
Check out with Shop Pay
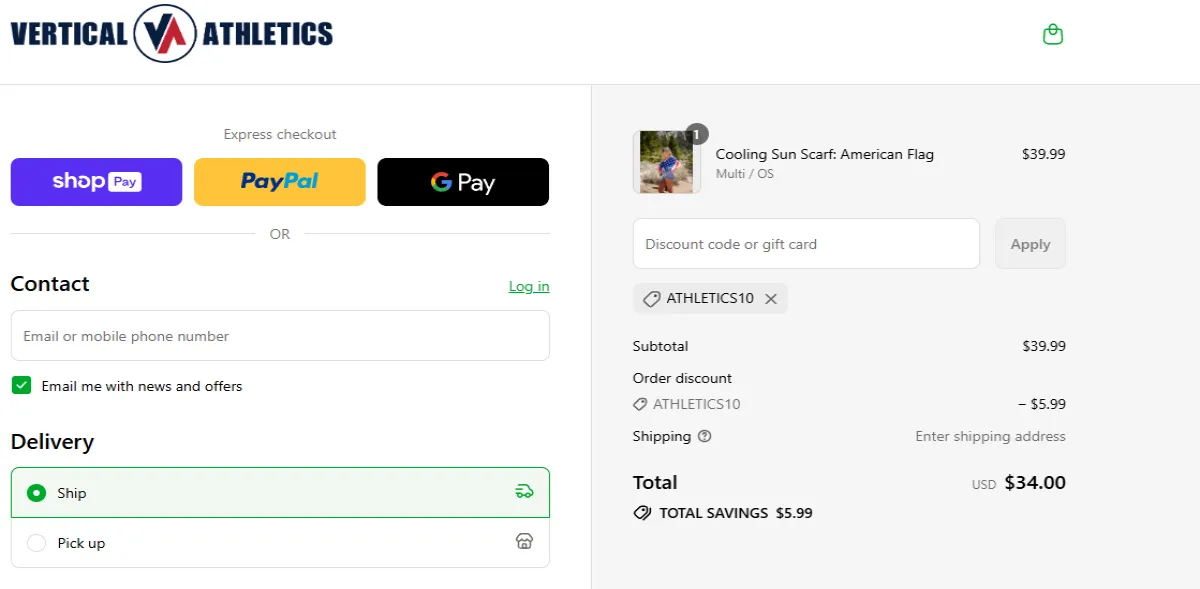(96, 181)
